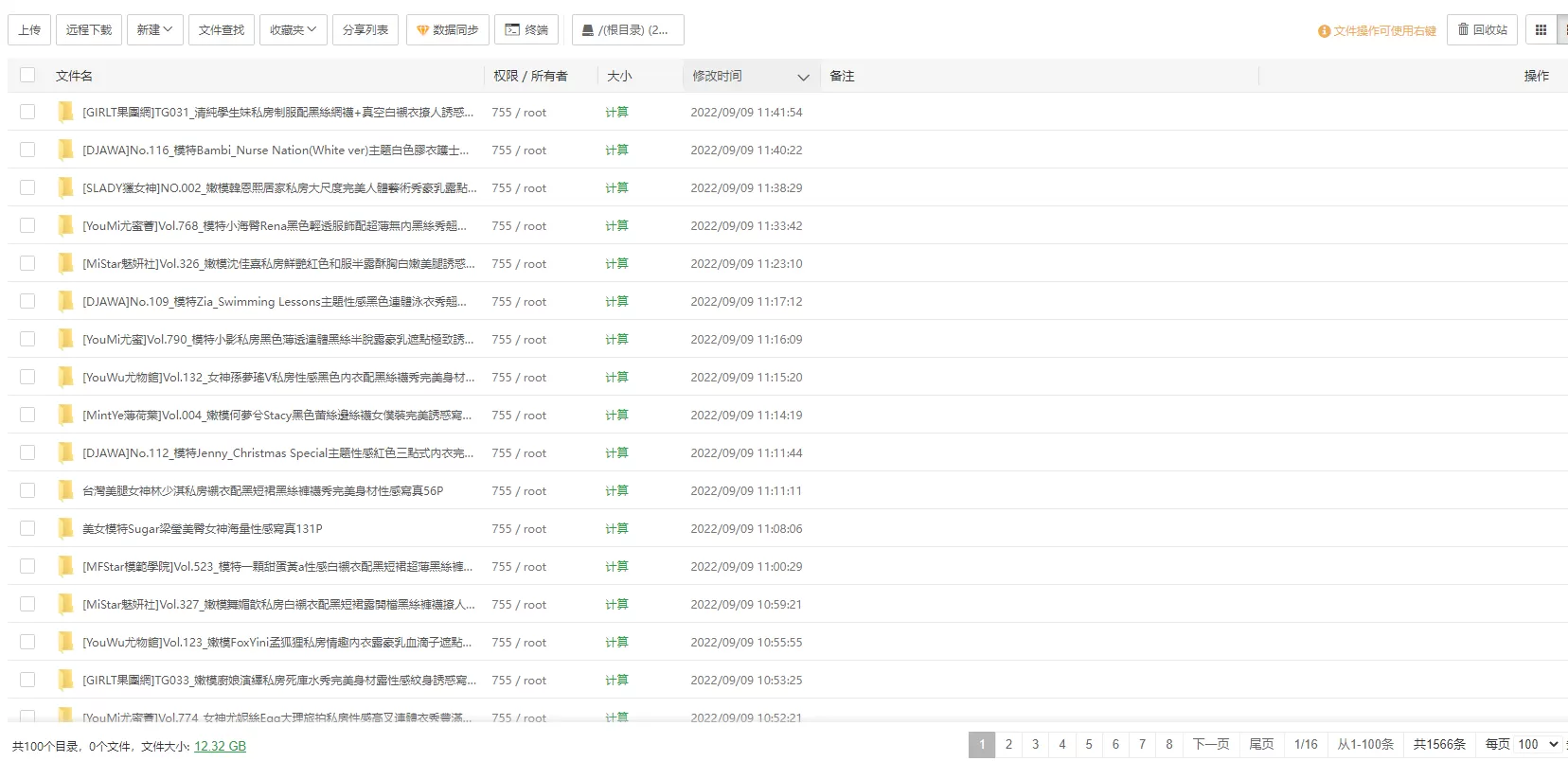
Task: Toggle the select-all checkbox in header
Action: tap(27, 75)
